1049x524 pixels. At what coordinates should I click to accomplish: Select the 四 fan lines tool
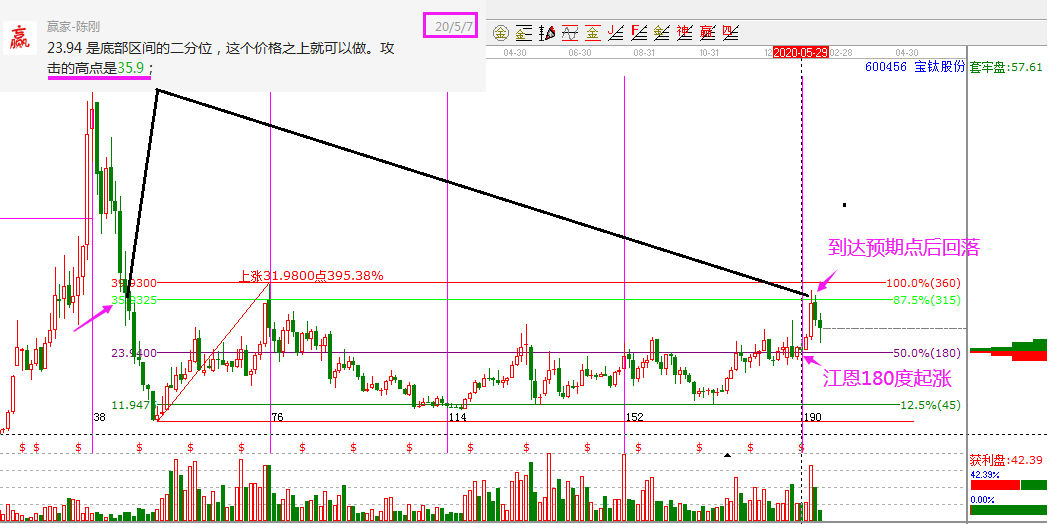click(x=731, y=33)
